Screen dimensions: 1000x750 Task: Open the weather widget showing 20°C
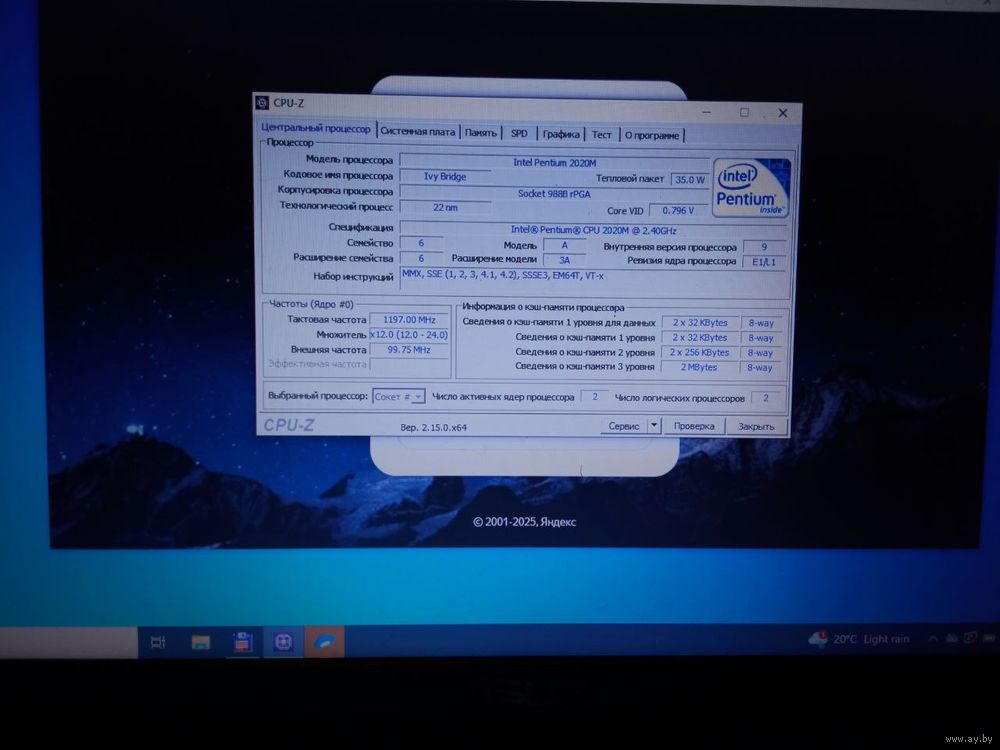pos(858,638)
